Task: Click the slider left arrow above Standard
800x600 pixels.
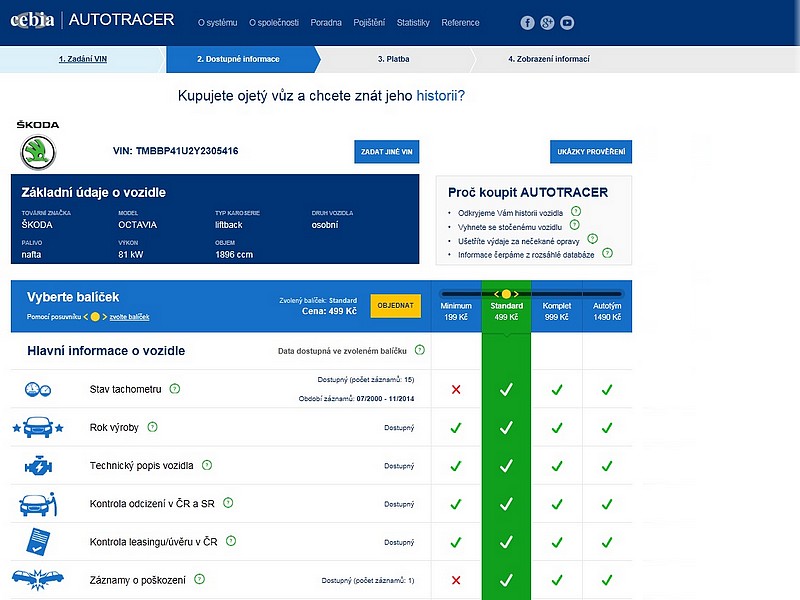Action: point(496,294)
